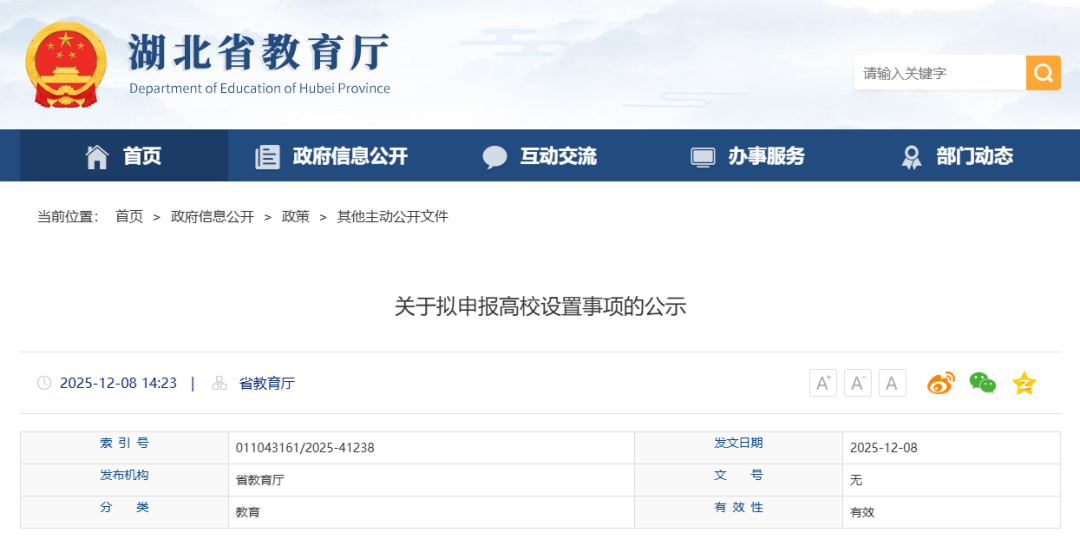The width and height of the screenshot is (1080, 546).
Task: Go to 政府信息公开 in the breadcrumb
Action: pos(212,217)
